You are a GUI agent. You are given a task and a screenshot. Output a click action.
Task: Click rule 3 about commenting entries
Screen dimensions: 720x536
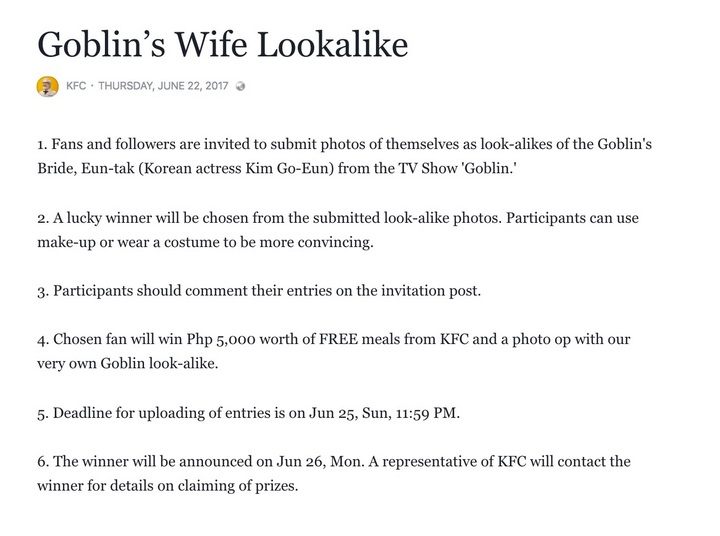click(x=259, y=292)
